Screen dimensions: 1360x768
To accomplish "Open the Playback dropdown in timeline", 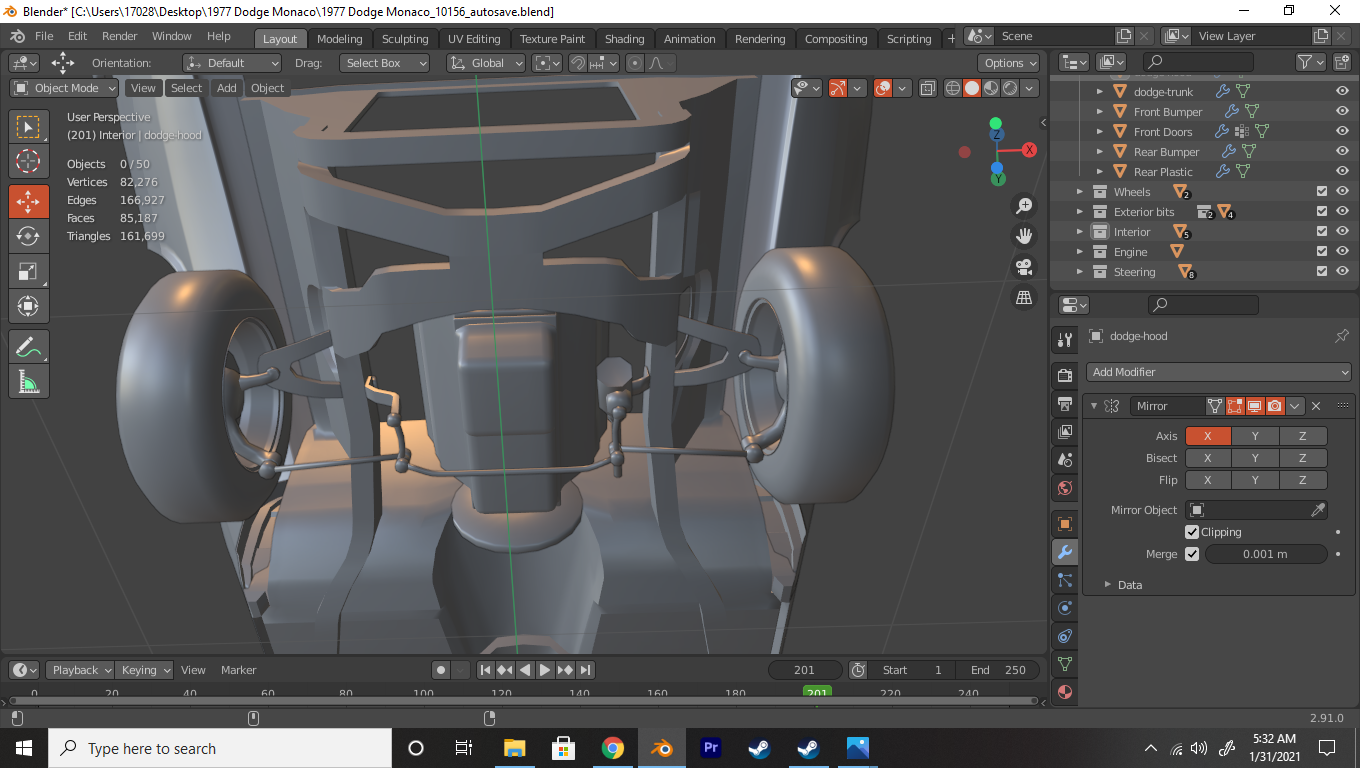I will [79, 670].
